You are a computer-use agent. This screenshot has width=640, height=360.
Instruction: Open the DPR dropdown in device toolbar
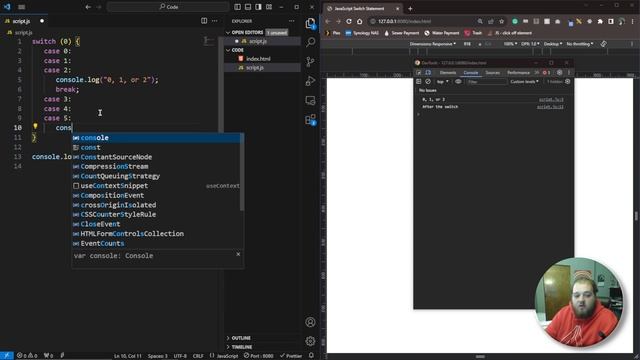coord(530,44)
